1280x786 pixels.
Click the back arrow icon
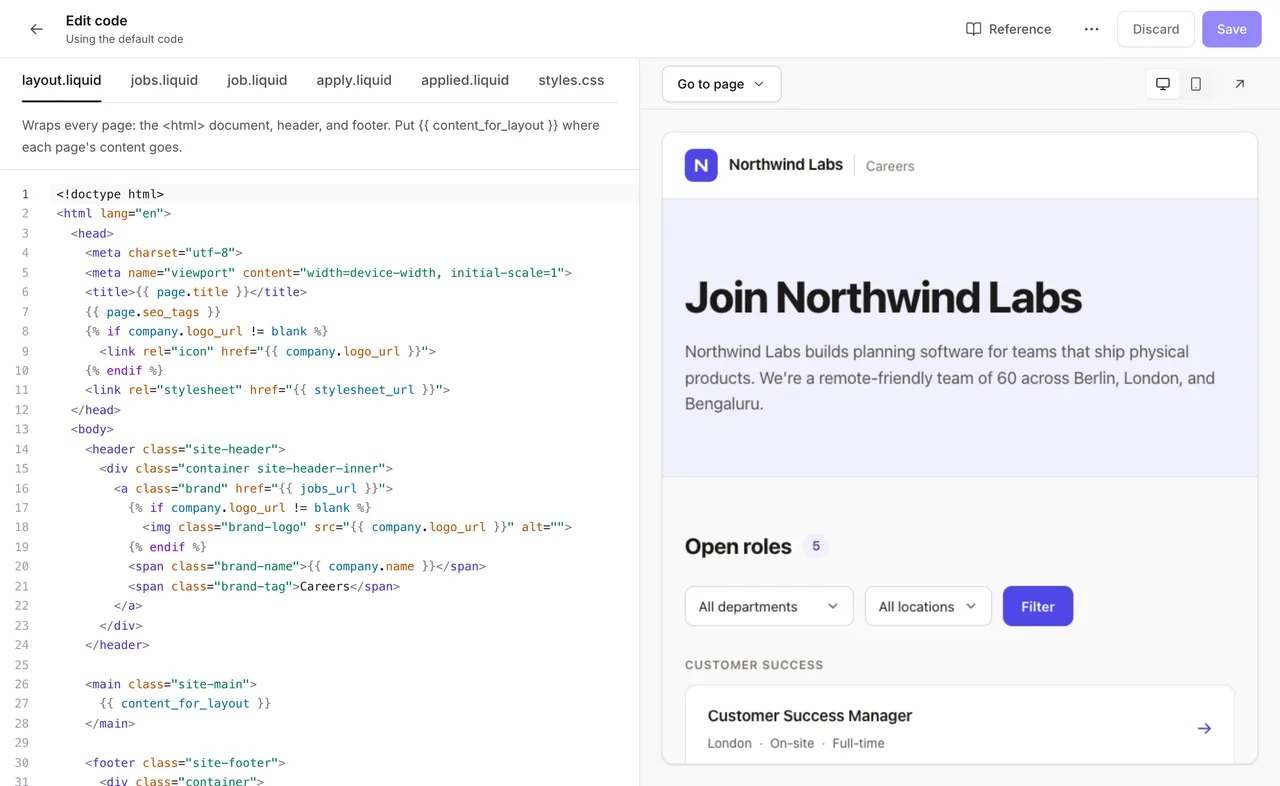[x=37, y=29]
